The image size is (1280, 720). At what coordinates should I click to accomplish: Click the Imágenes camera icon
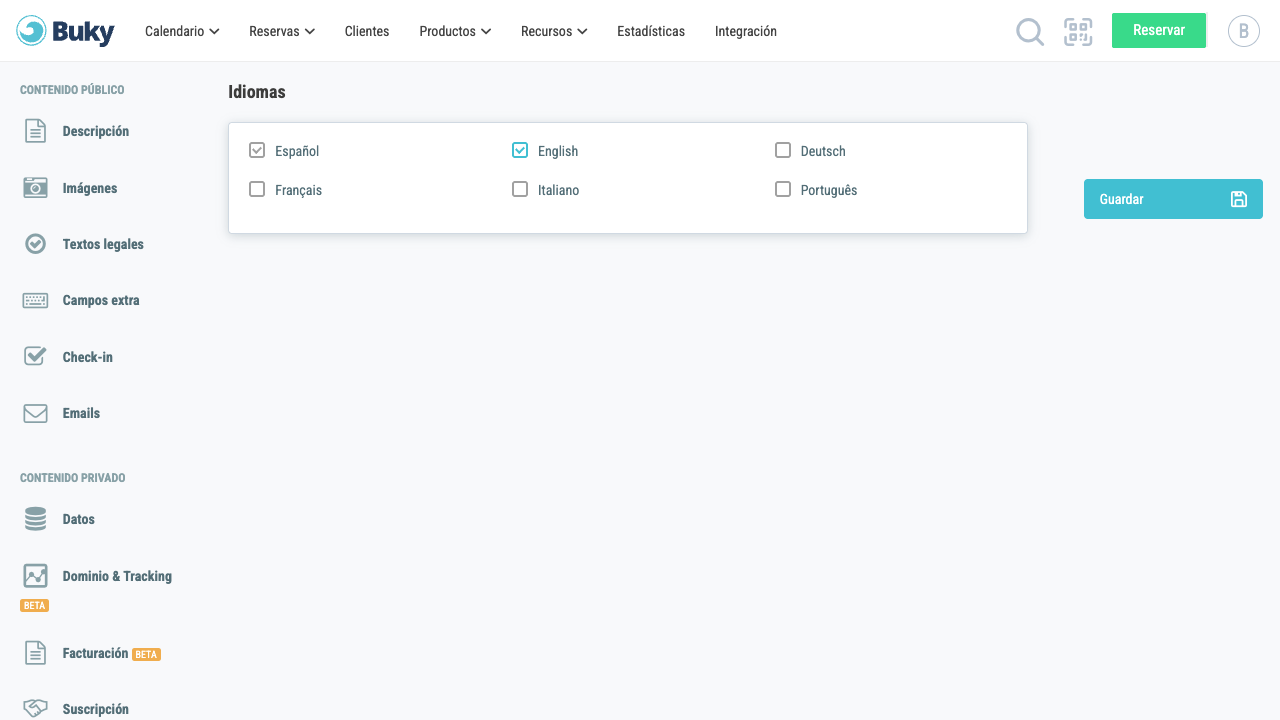36,188
